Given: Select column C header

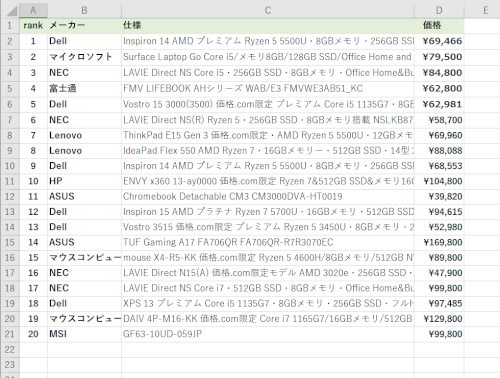Looking at the screenshot, I should coord(268,10).
